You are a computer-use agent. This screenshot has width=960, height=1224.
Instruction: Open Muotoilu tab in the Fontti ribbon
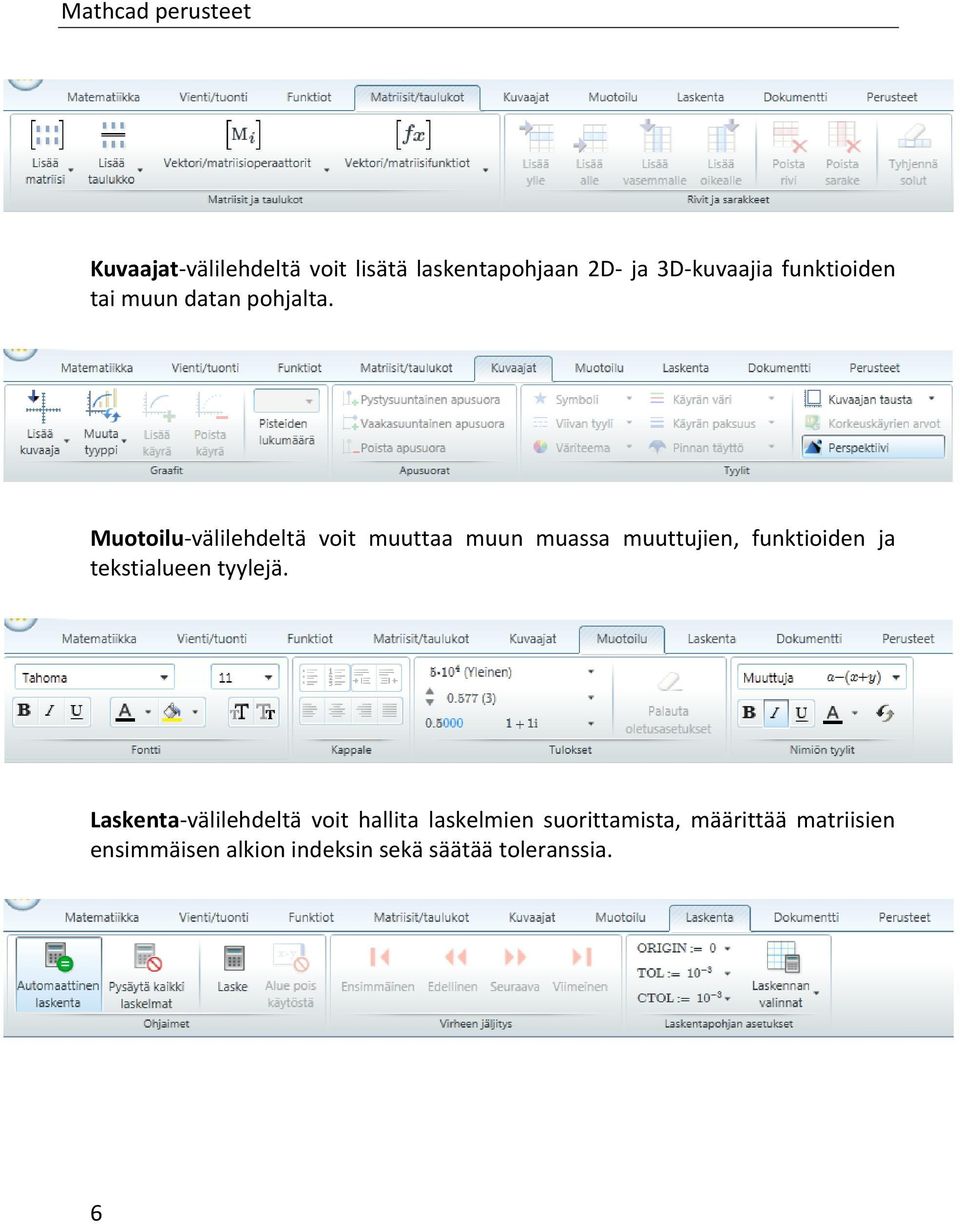click(622, 638)
